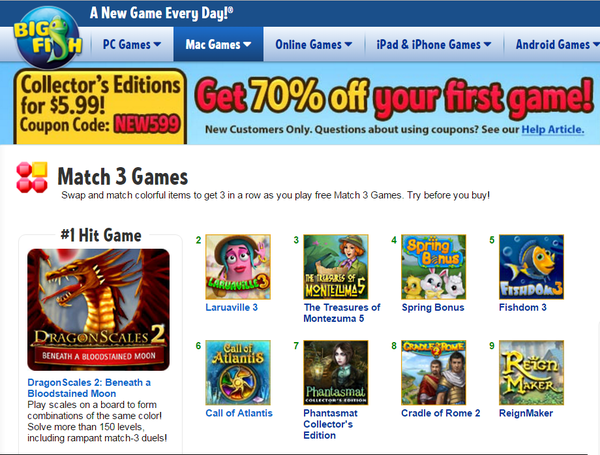The width and height of the screenshot is (600, 455).
Task: Open the Laruaville 3 game thumbnail
Action: 238,267
